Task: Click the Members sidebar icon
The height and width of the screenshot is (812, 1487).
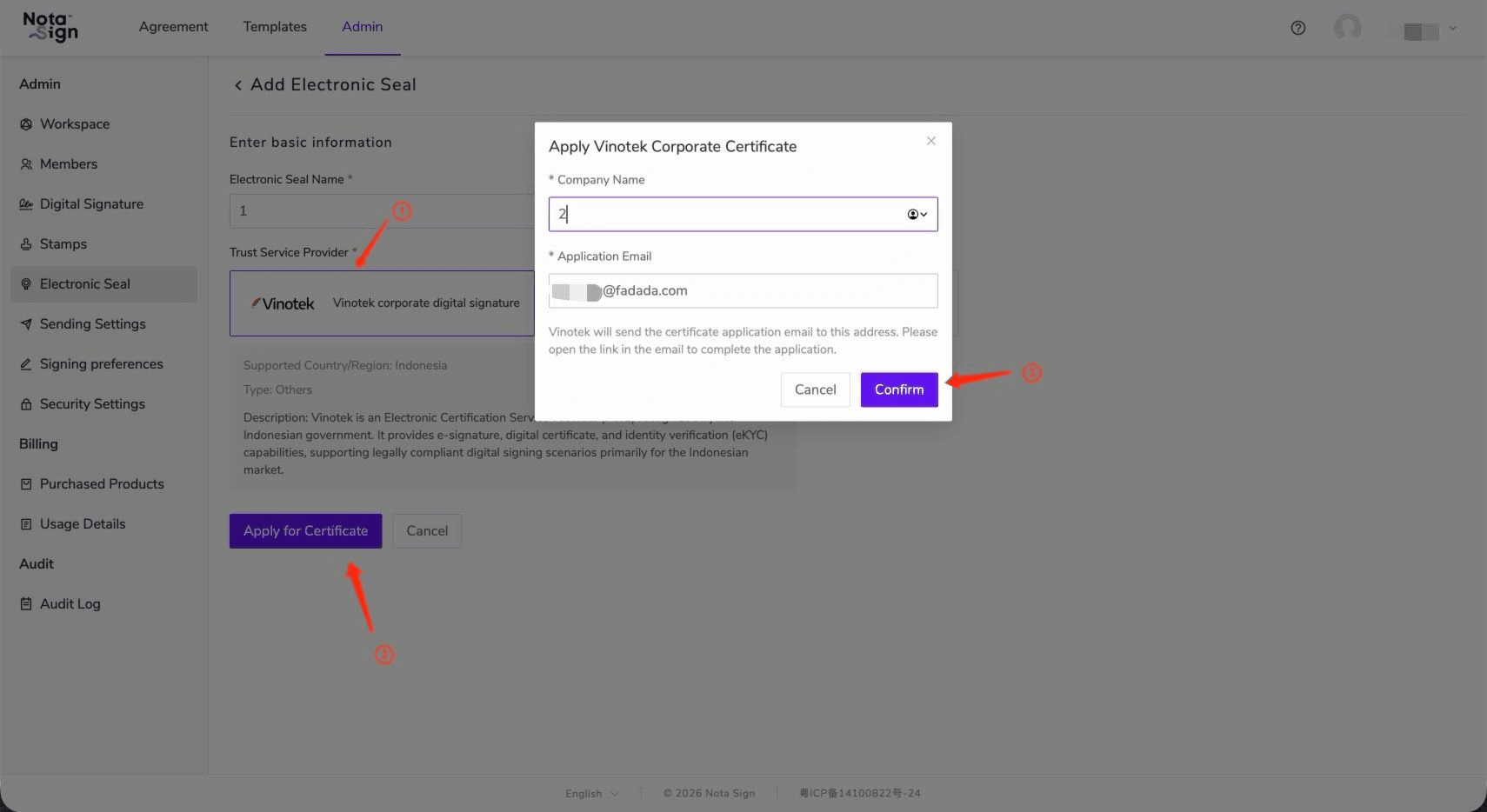Action: coord(26,164)
